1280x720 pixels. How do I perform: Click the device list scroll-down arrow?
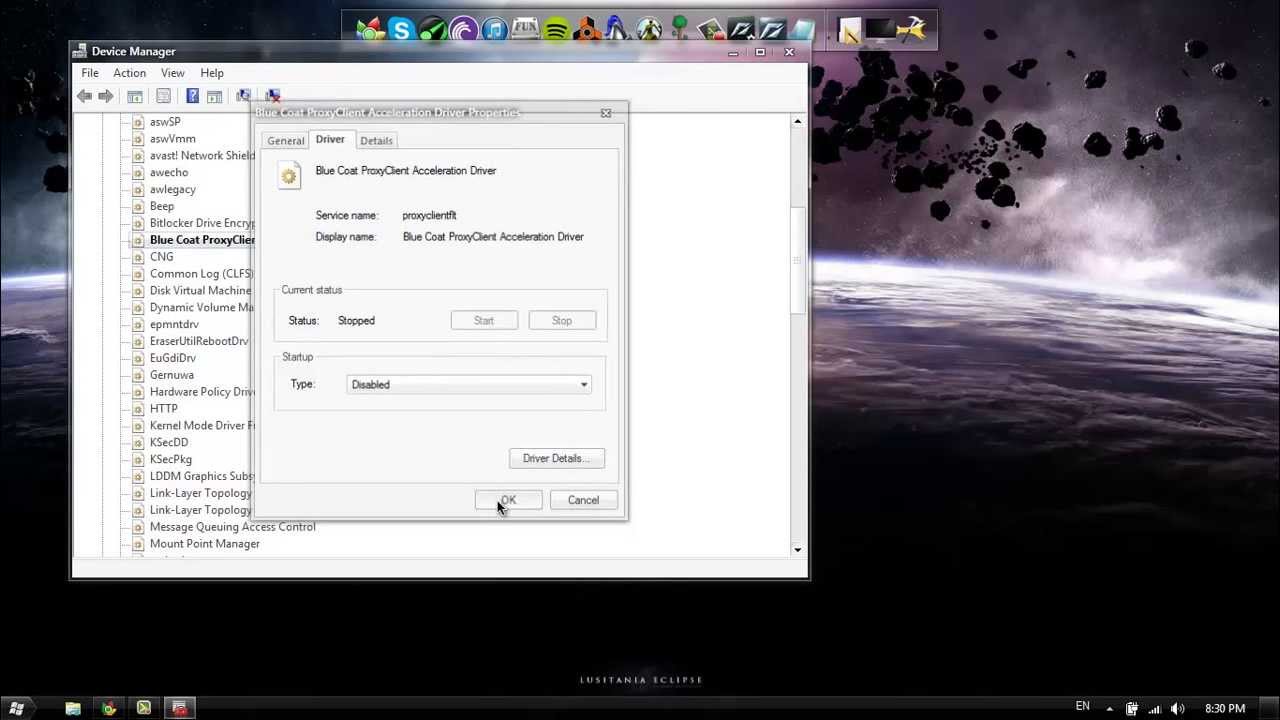pyautogui.click(x=797, y=549)
